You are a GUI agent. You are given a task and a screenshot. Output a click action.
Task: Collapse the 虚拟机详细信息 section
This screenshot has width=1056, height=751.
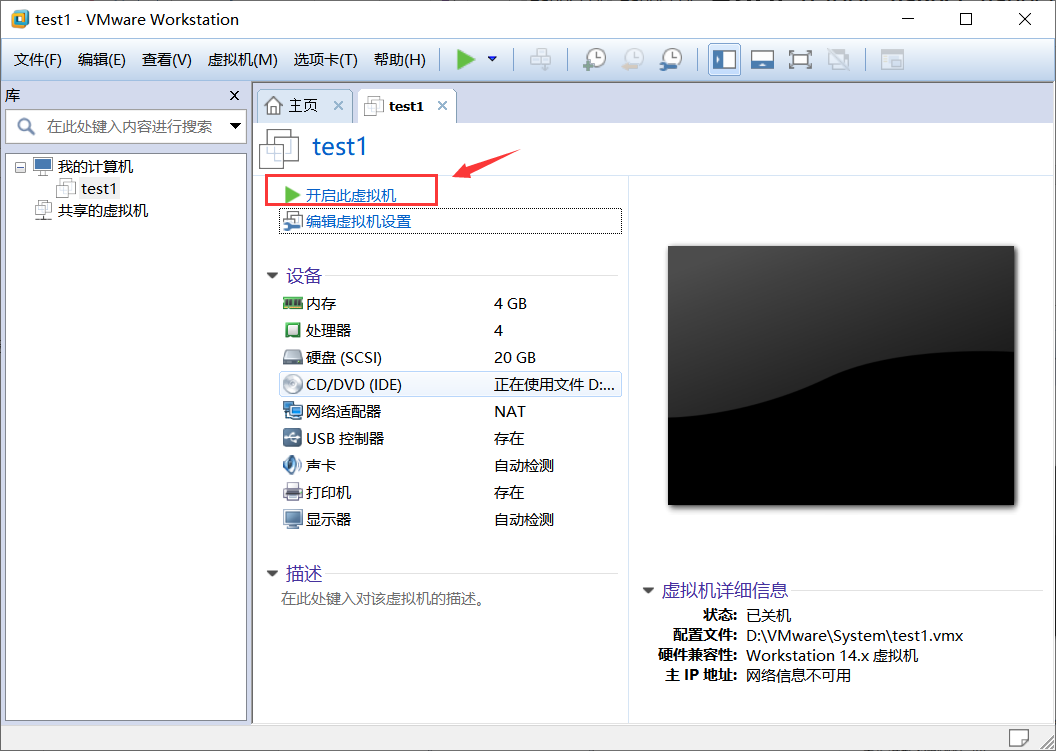[x=649, y=591]
